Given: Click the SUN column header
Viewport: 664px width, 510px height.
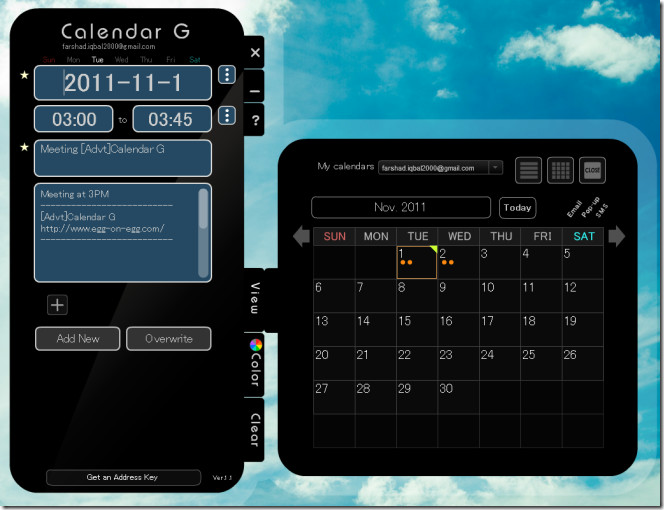Looking at the screenshot, I should pyautogui.click(x=335, y=236).
